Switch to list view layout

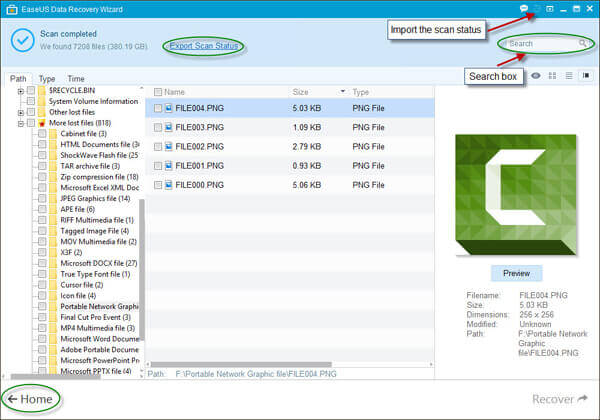click(568, 76)
